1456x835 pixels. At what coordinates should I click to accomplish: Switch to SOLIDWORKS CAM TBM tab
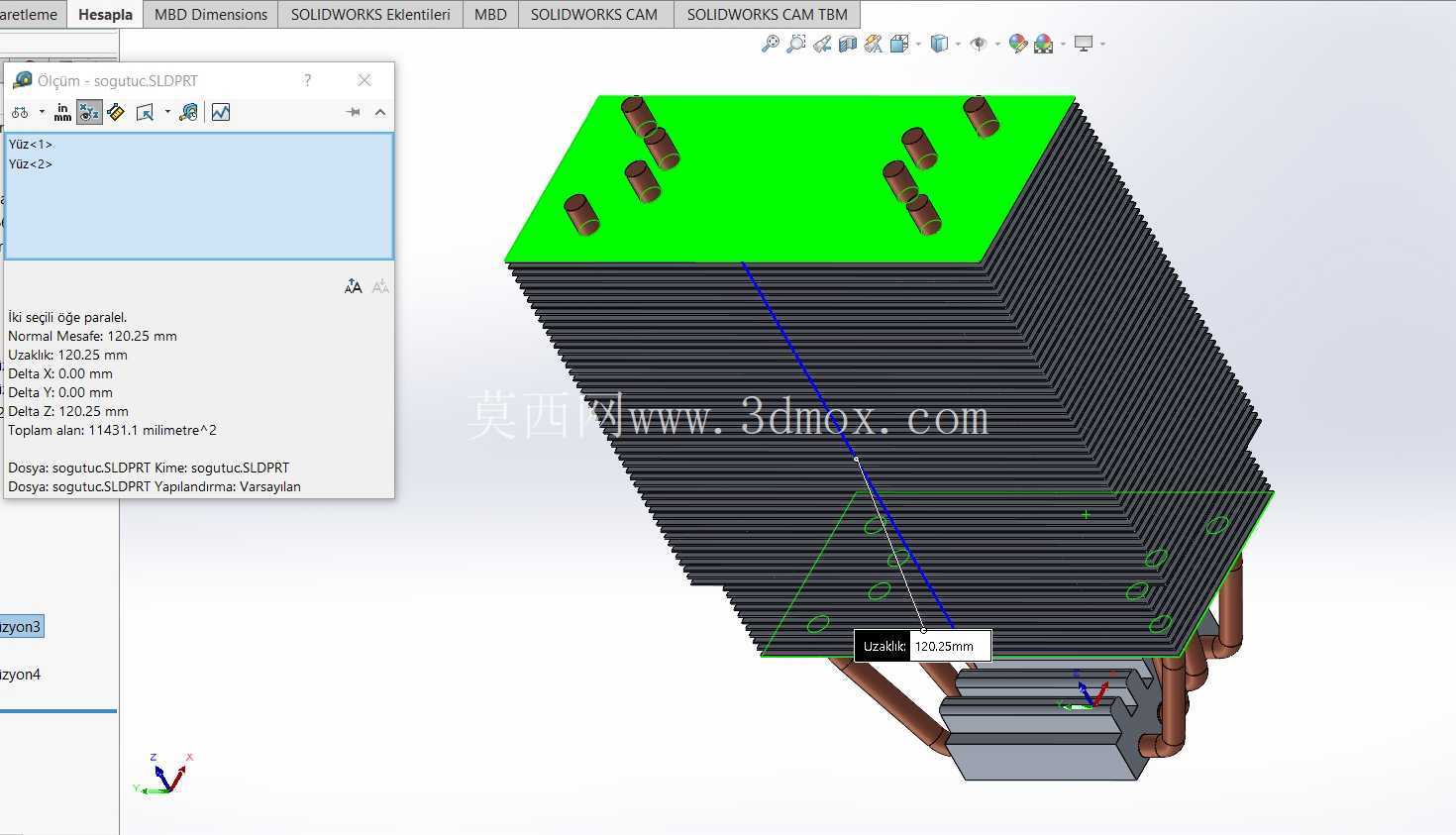(768, 15)
